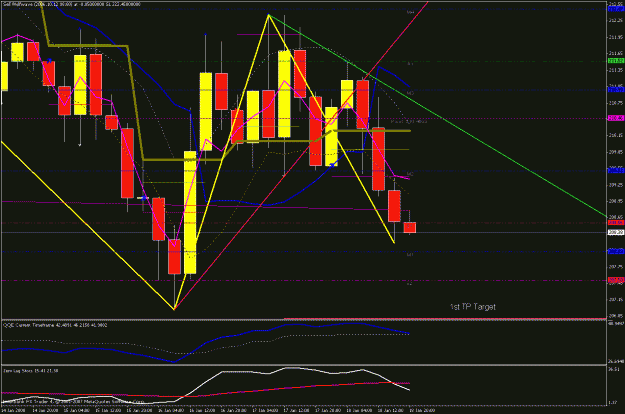Click the "209.25" value on the price scale

click(615, 185)
